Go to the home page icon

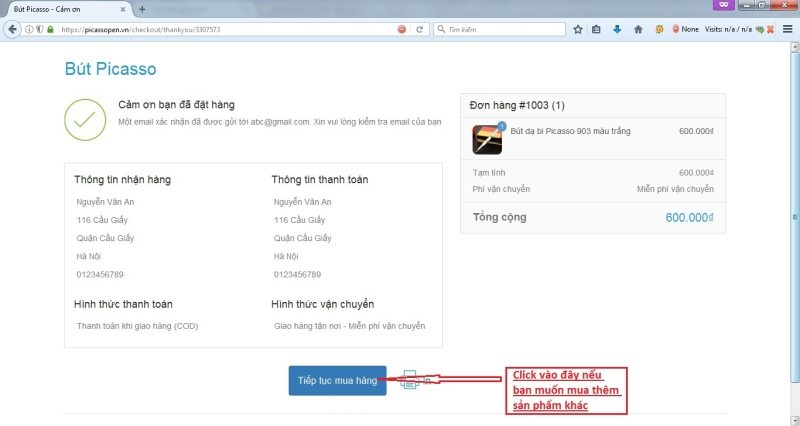638,30
